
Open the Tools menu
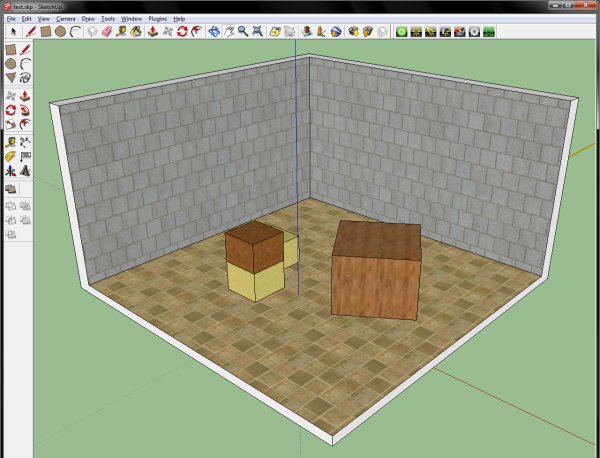click(x=108, y=19)
